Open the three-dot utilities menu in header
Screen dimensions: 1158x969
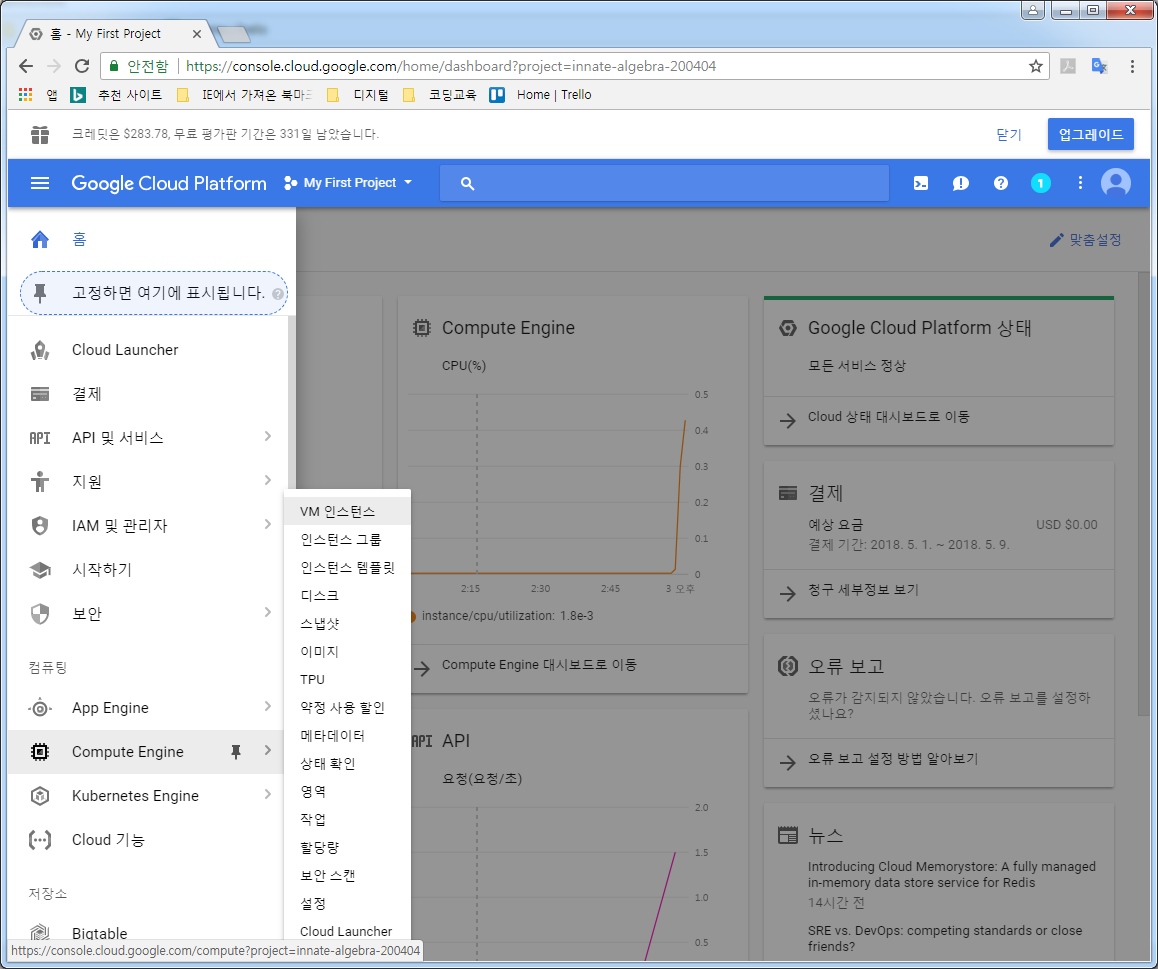pos(1080,183)
